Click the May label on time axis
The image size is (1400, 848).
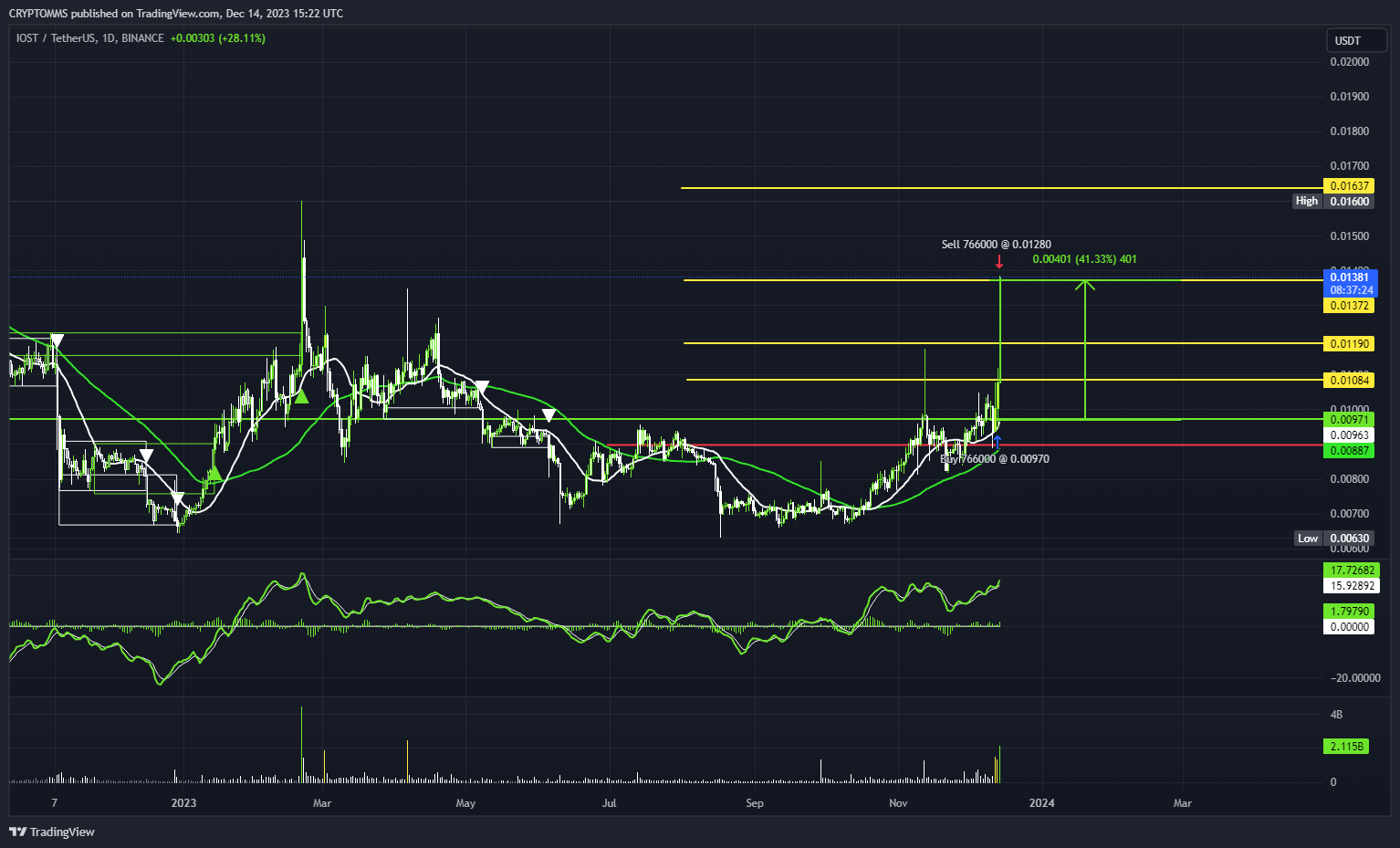point(465,803)
